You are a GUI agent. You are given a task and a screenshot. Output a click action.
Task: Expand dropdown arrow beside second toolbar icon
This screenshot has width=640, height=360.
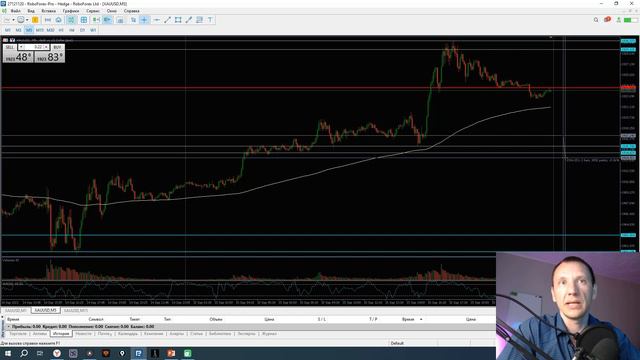(x=27, y=20)
